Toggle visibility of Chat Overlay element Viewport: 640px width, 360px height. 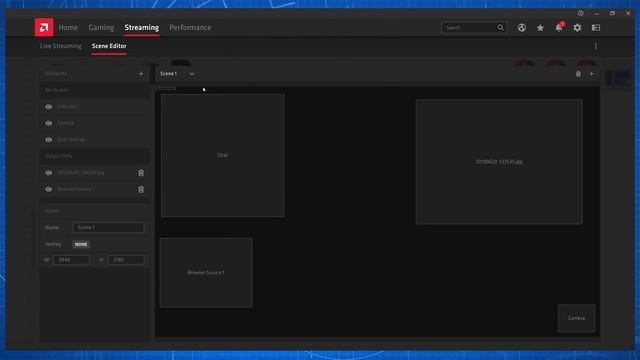(x=49, y=140)
